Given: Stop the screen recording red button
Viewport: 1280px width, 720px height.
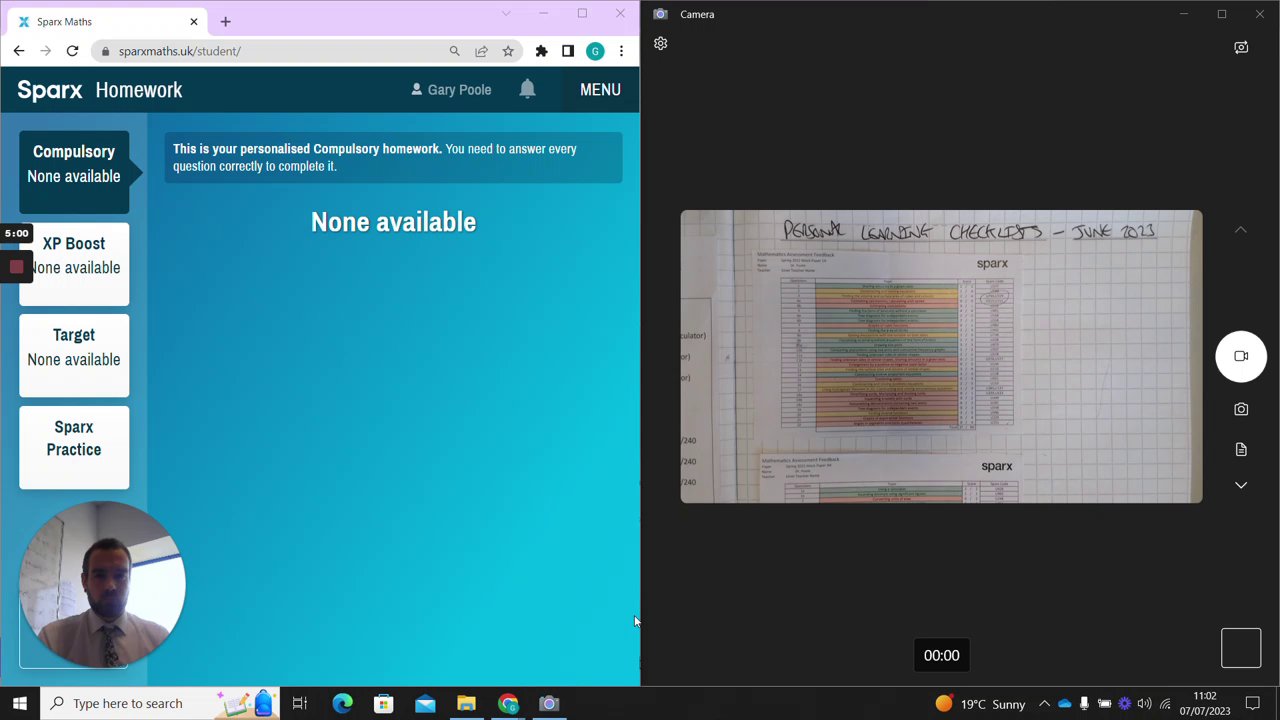Looking at the screenshot, I should (16, 267).
